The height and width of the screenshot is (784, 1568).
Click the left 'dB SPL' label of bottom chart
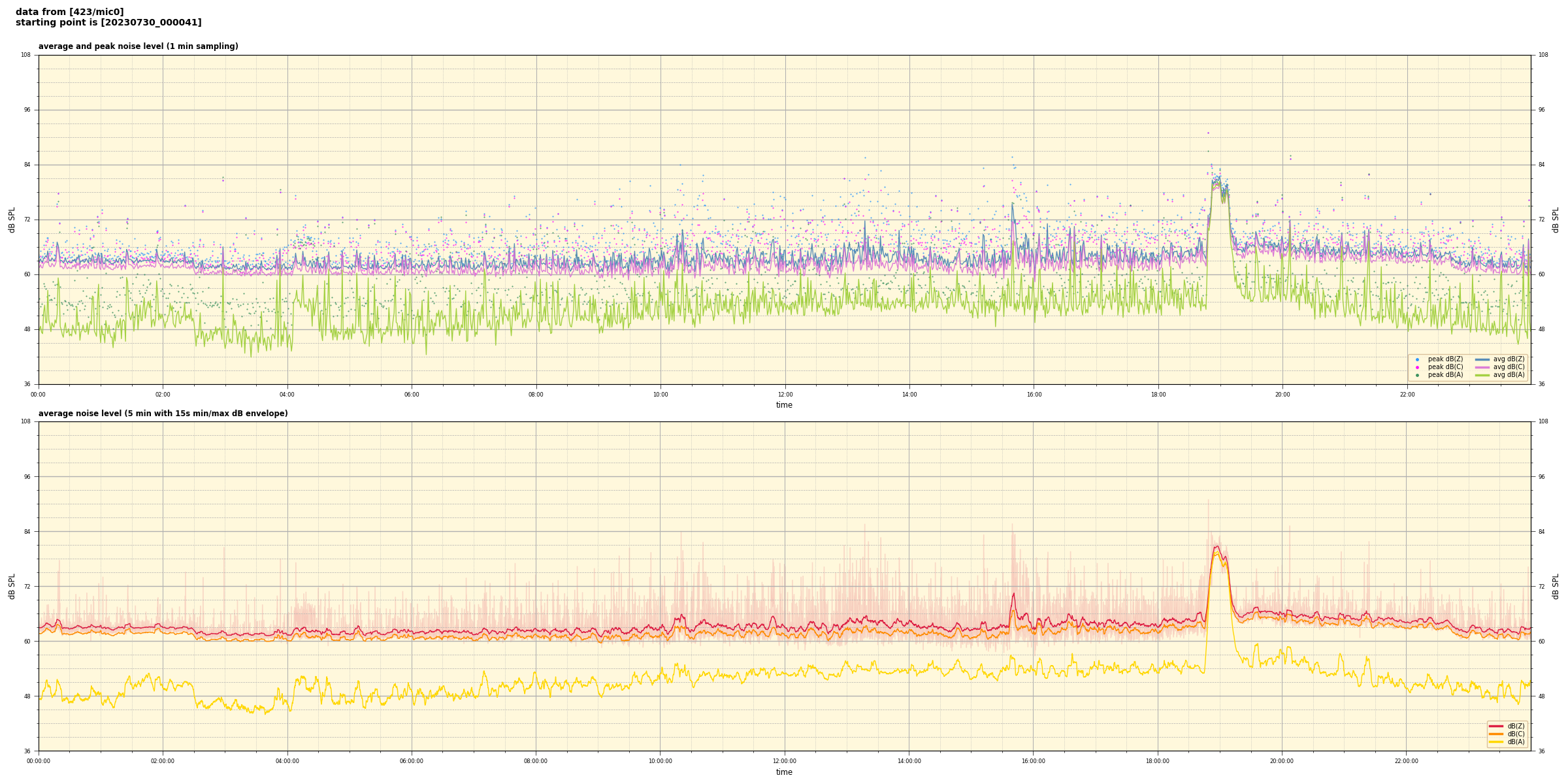click(12, 586)
